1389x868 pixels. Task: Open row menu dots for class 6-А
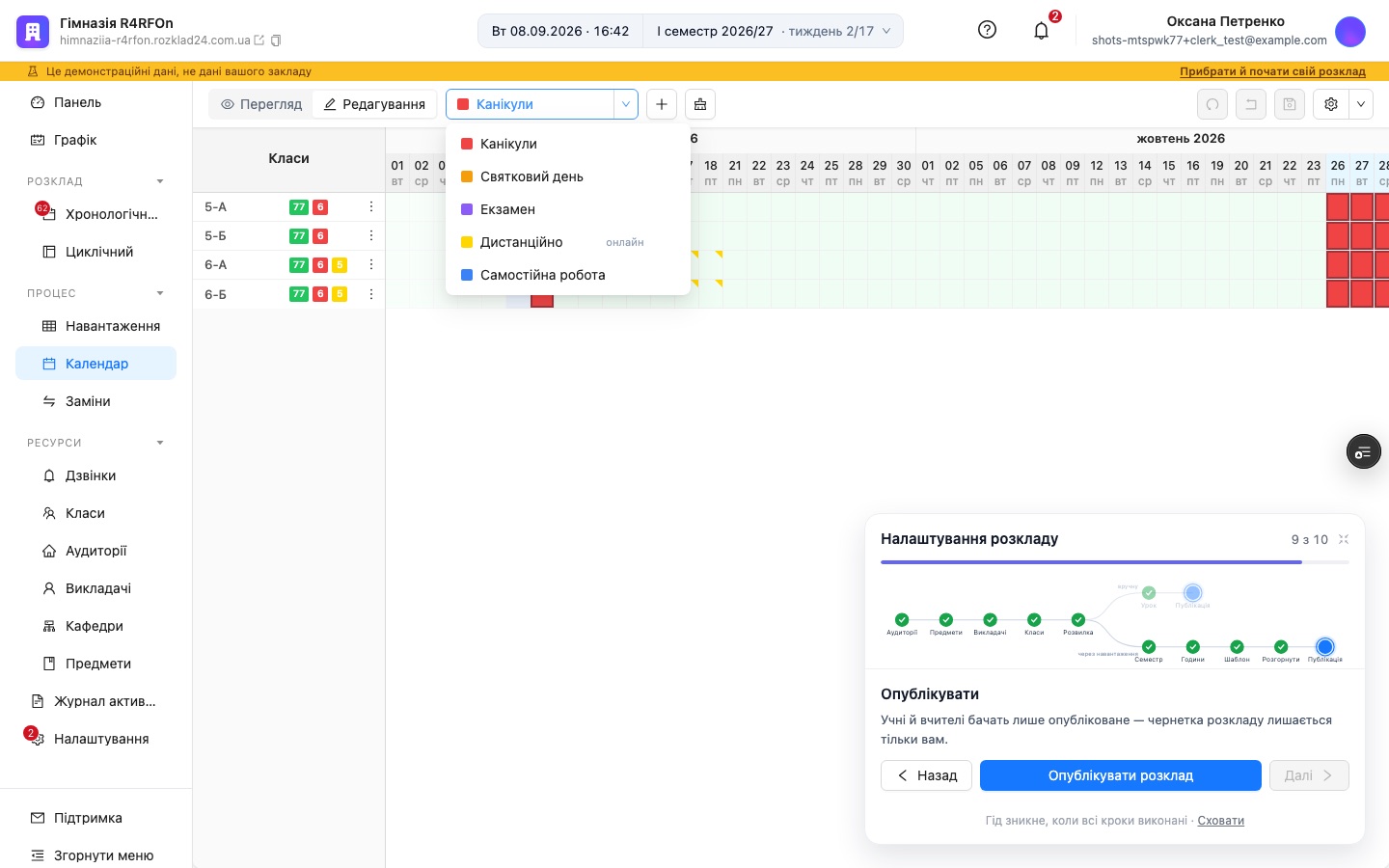[x=371, y=264]
